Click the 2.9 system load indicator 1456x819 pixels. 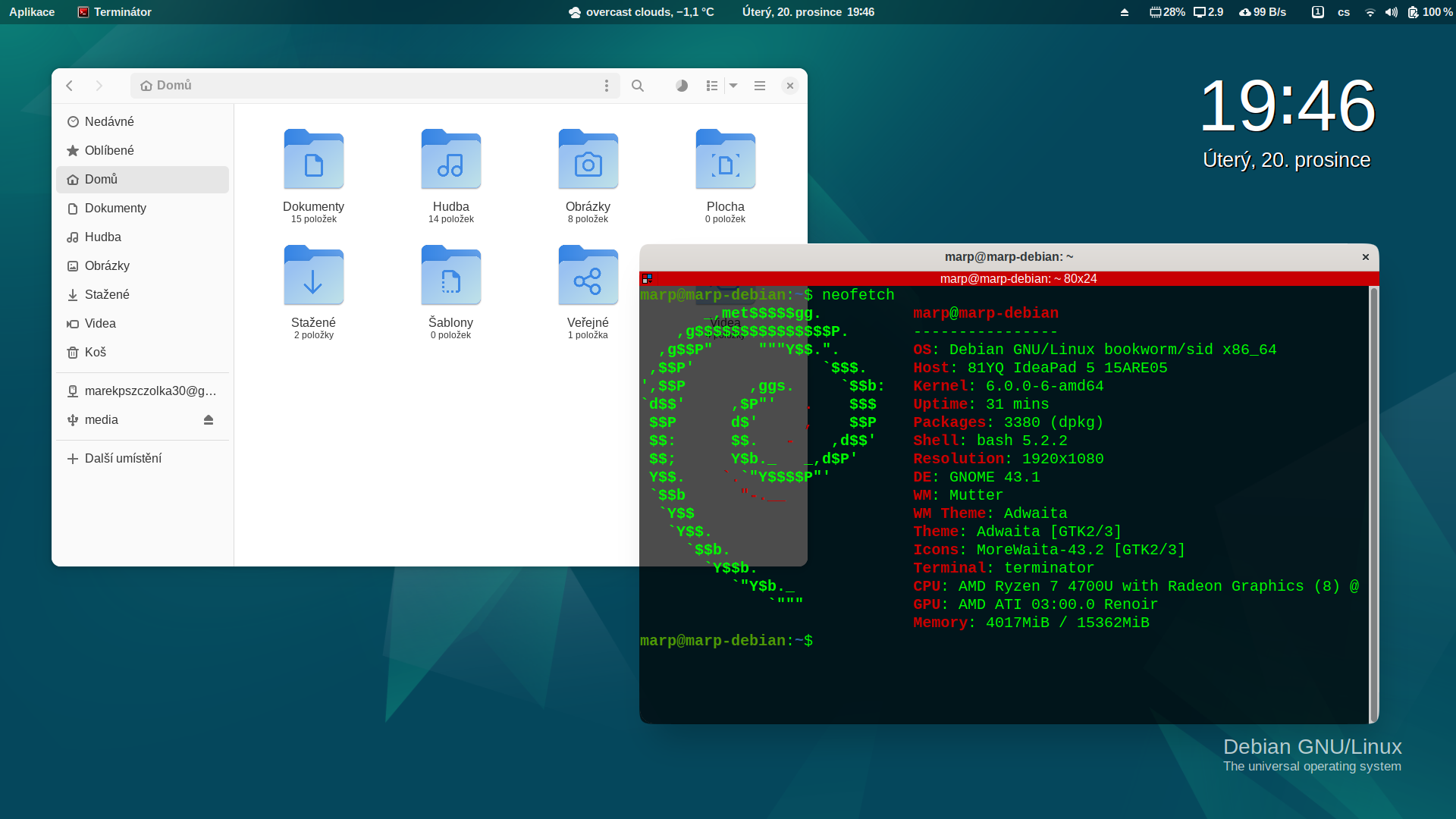[x=1209, y=12]
